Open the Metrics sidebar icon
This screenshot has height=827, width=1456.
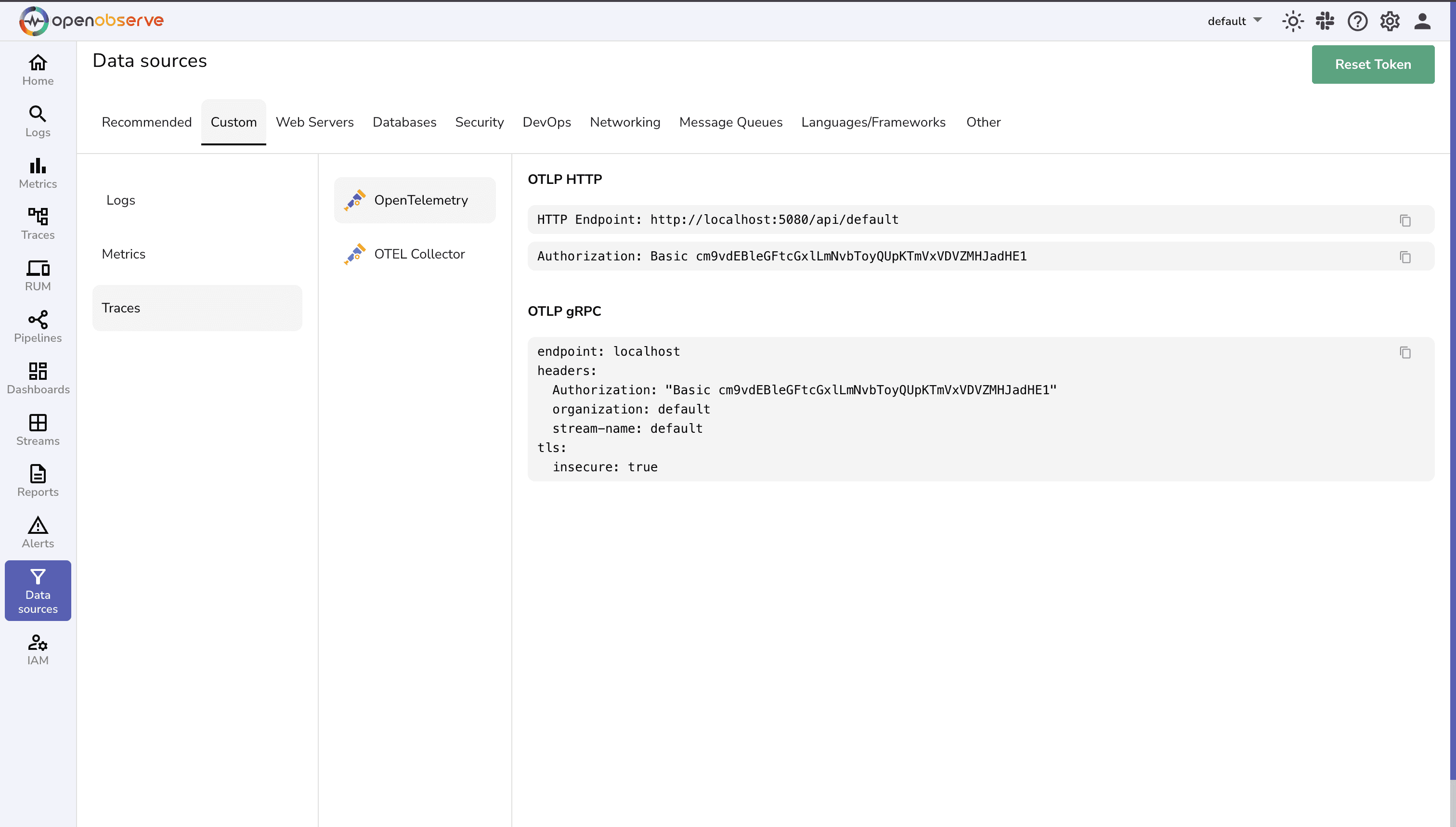tap(38, 172)
